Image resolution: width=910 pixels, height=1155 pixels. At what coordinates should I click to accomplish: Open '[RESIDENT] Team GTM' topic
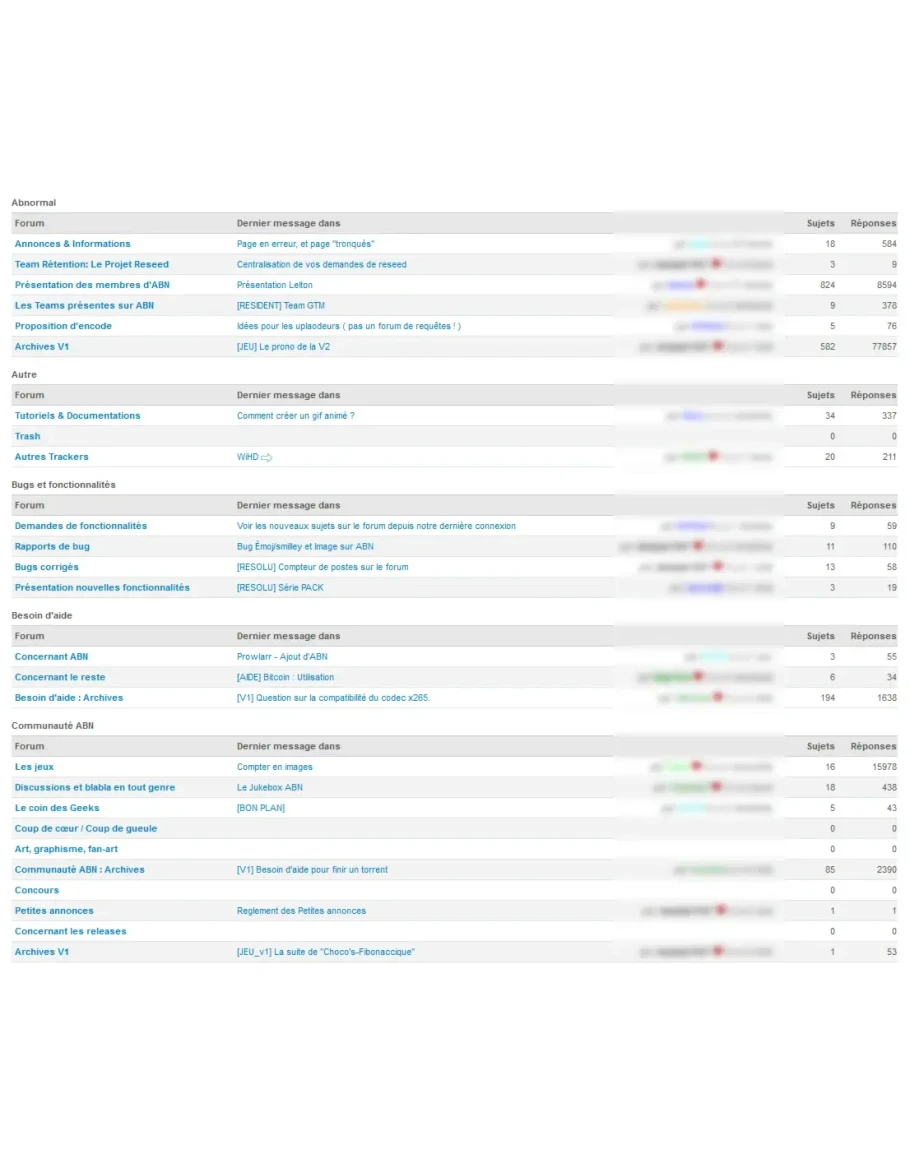coord(280,306)
